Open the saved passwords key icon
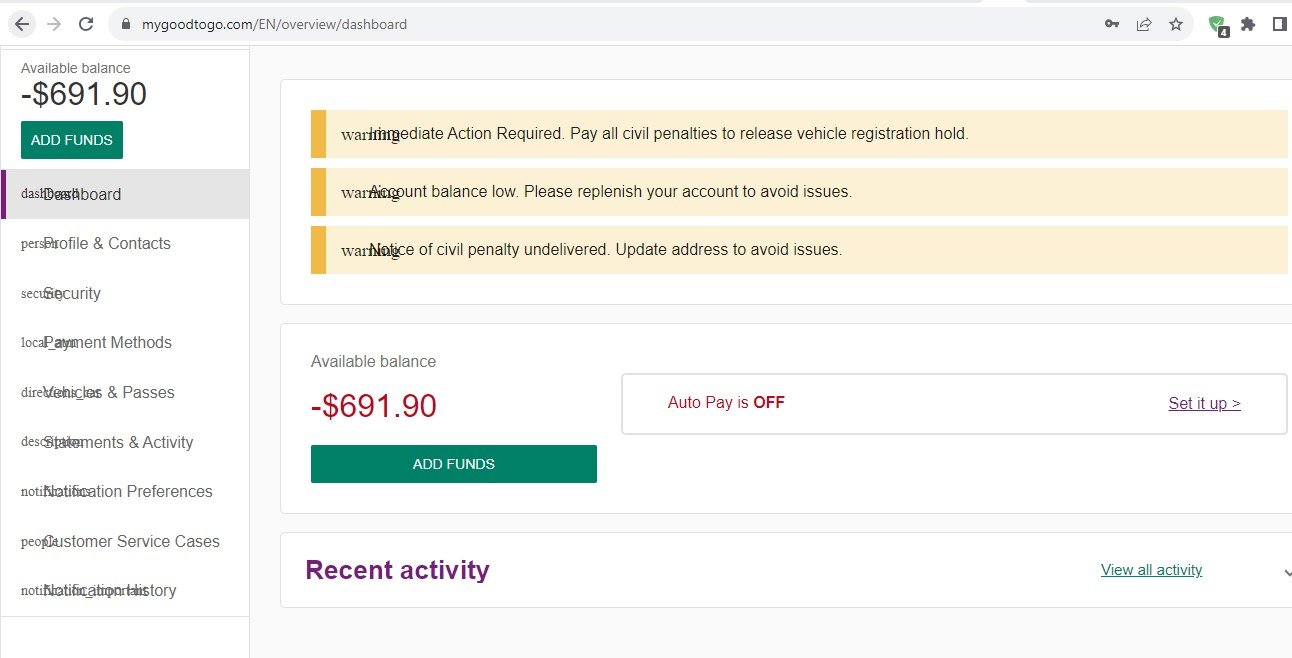Image resolution: width=1292 pixels, height=658 pixels. click(1112, 23)
